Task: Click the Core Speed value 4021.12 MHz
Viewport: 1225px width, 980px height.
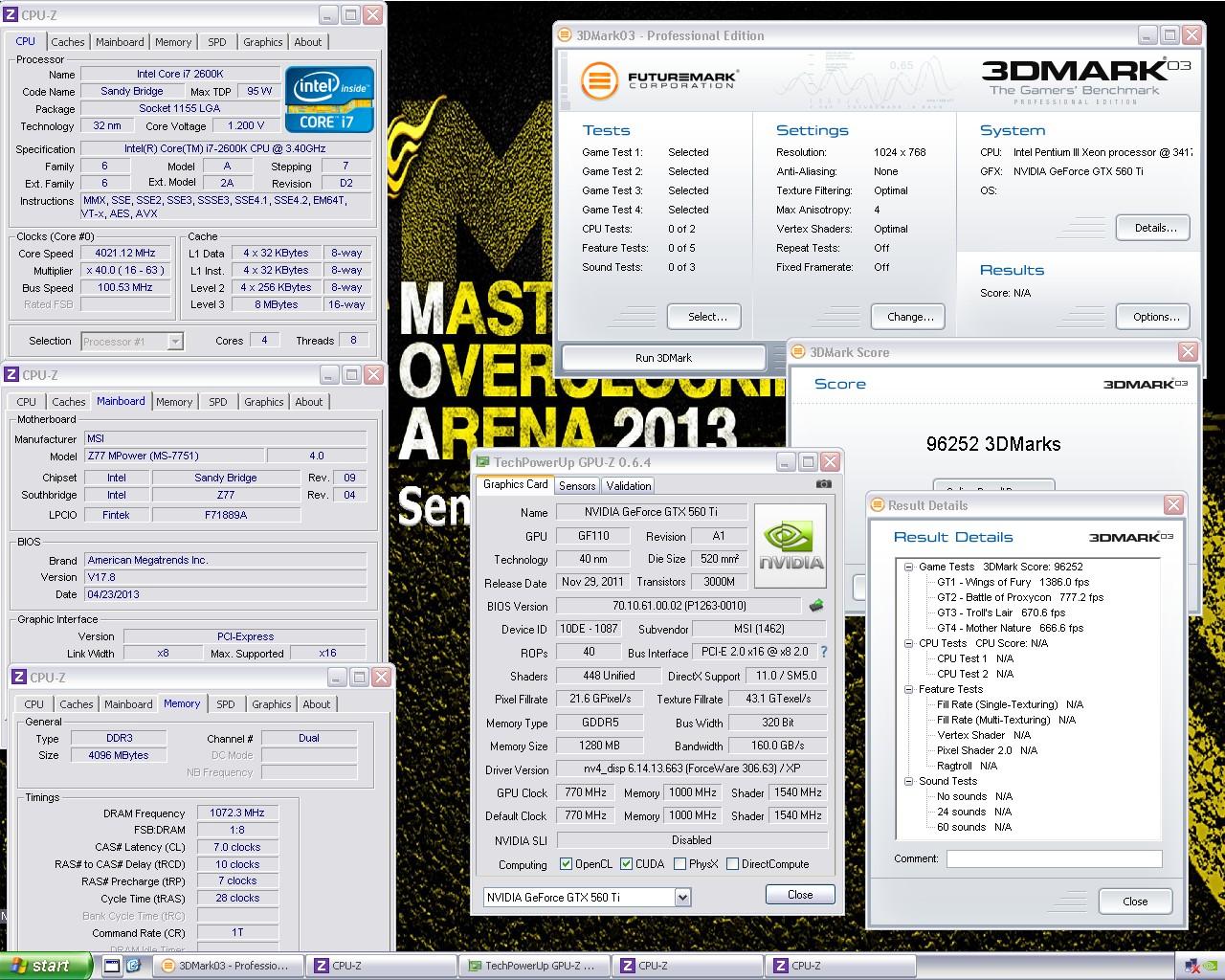Action: pyautogui.click(x=127, y=253)
